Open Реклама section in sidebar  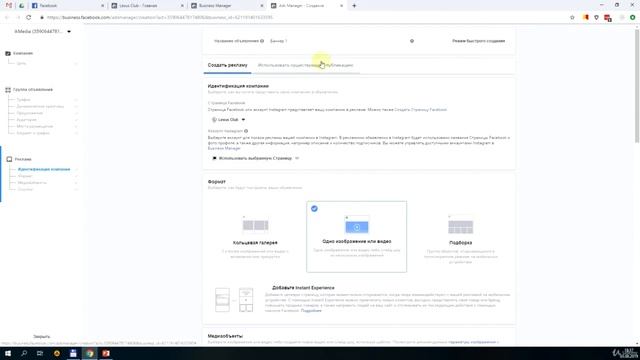click(x=23, y=159)
